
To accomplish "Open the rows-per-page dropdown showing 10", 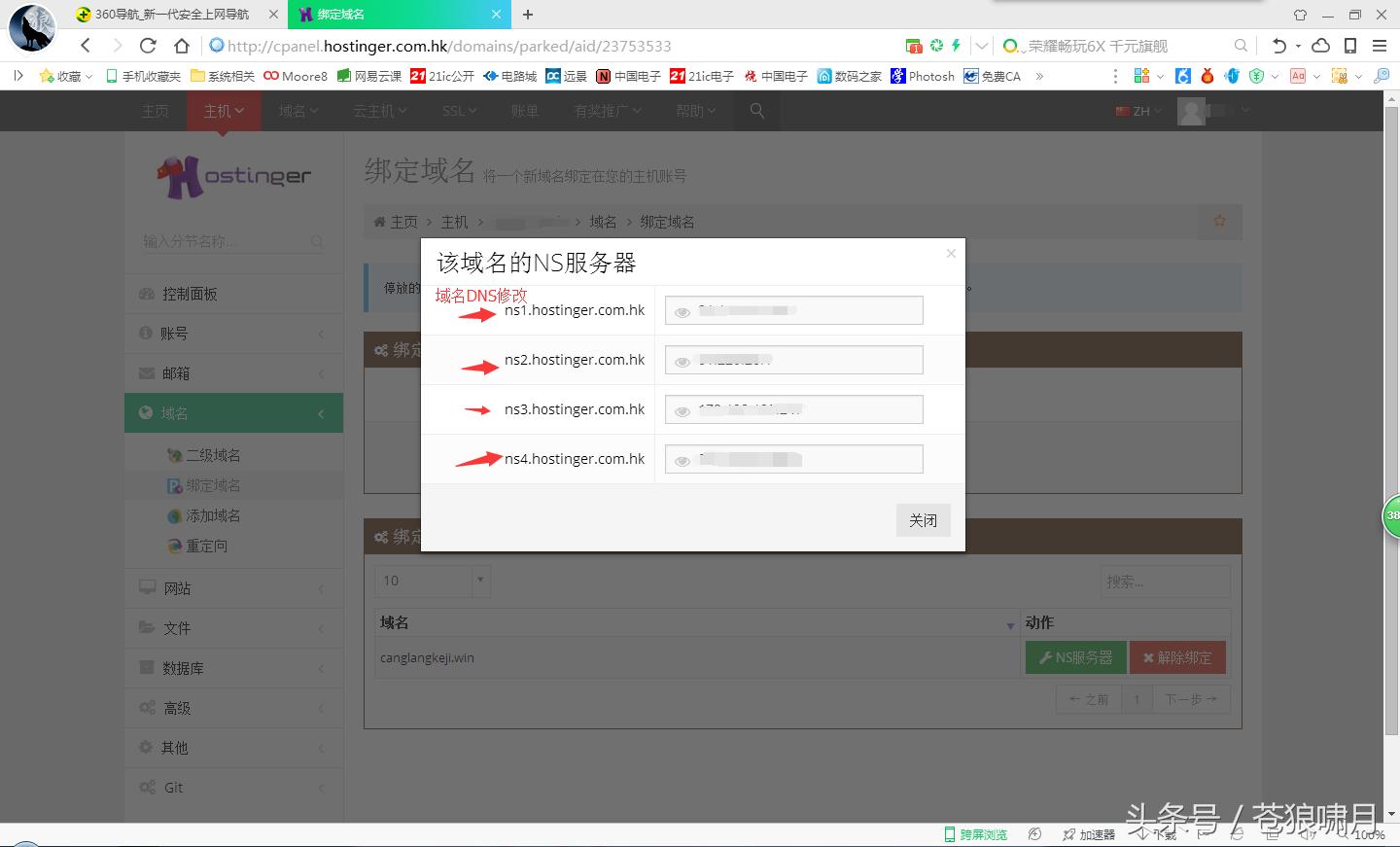I will pos(432,581).
